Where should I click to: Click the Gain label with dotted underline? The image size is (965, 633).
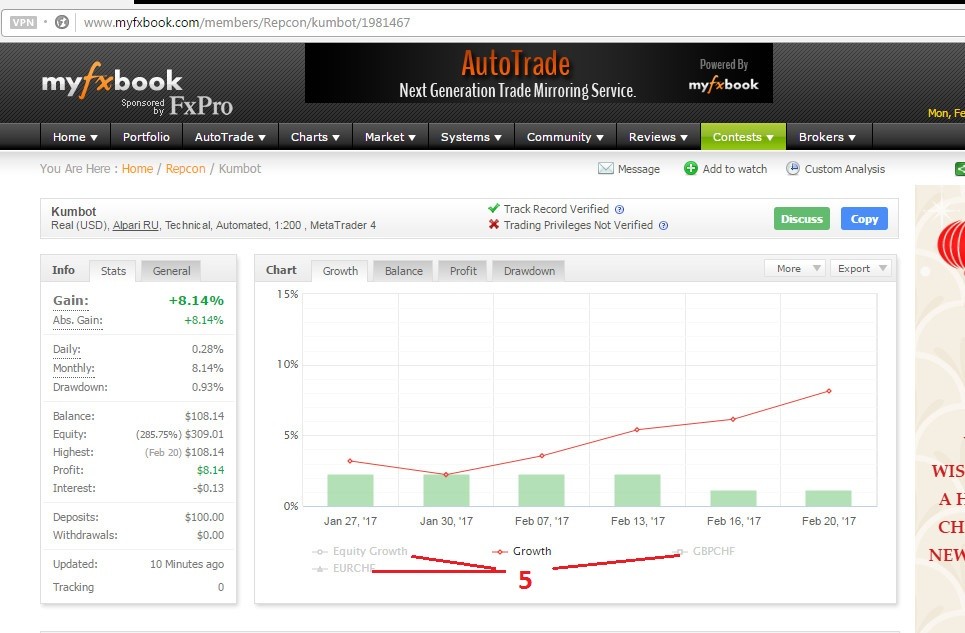71,301
